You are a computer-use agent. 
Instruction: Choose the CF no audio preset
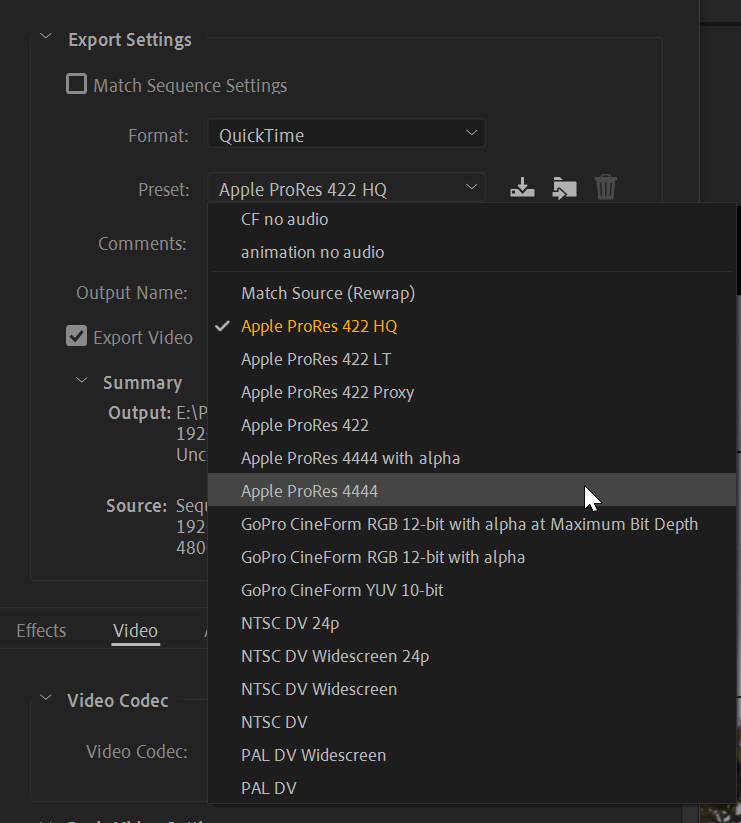coord(284,219)
